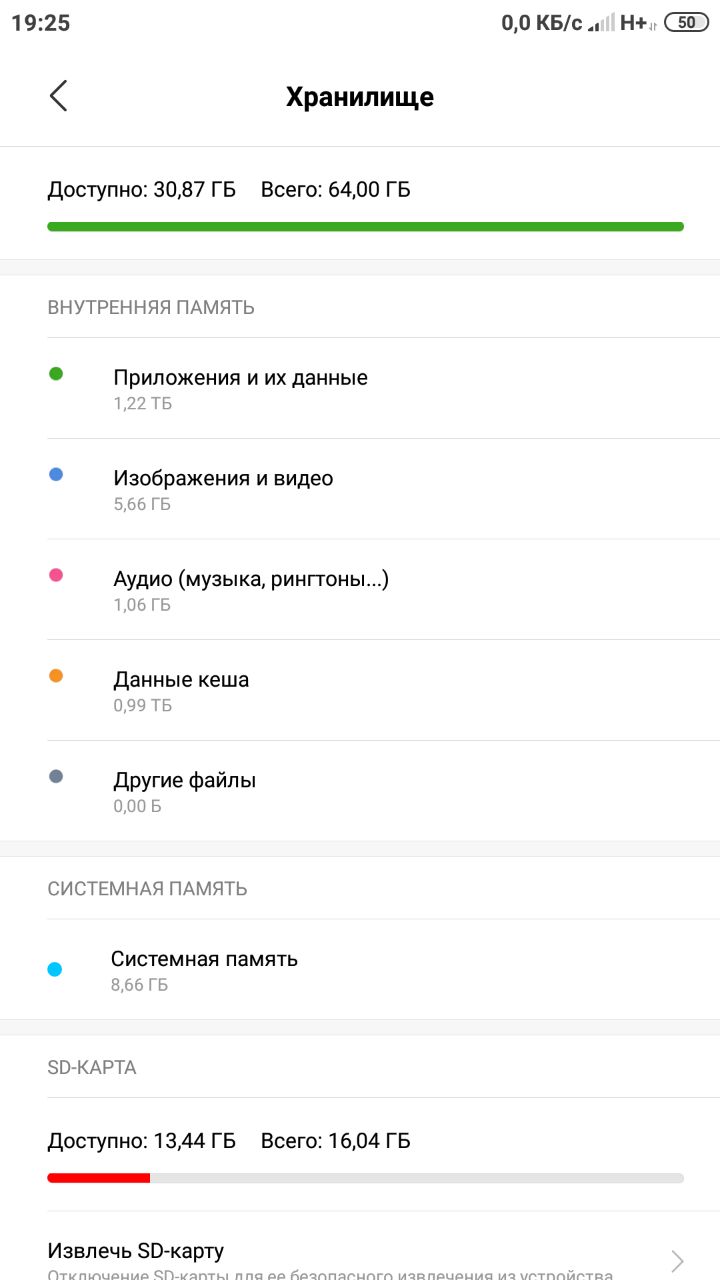Tap the signal strength icon in status bar
720x1280 pixels.
click(x=601, y=22)
